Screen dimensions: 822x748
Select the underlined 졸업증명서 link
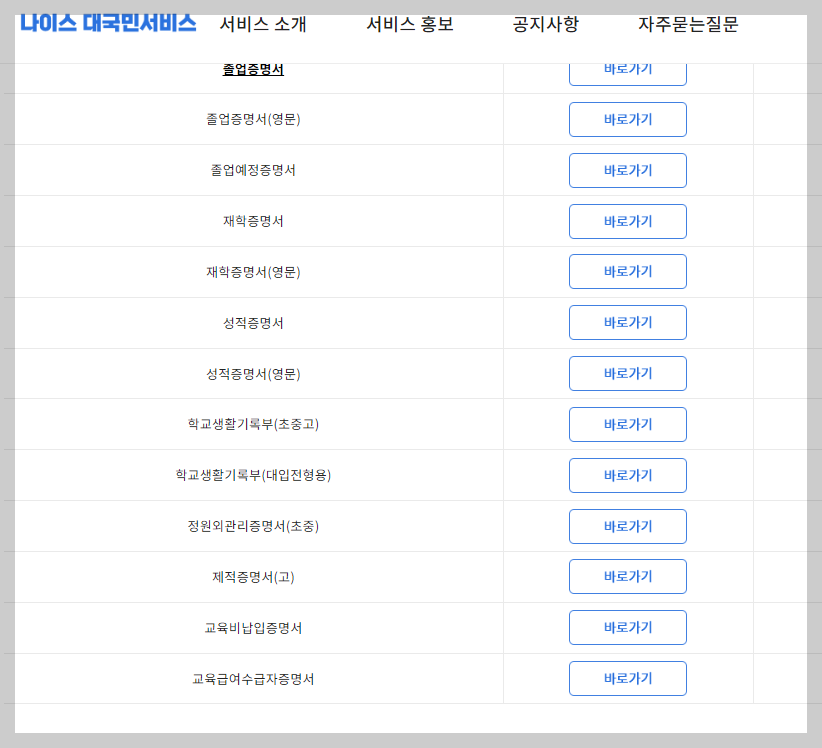[255, 68]
